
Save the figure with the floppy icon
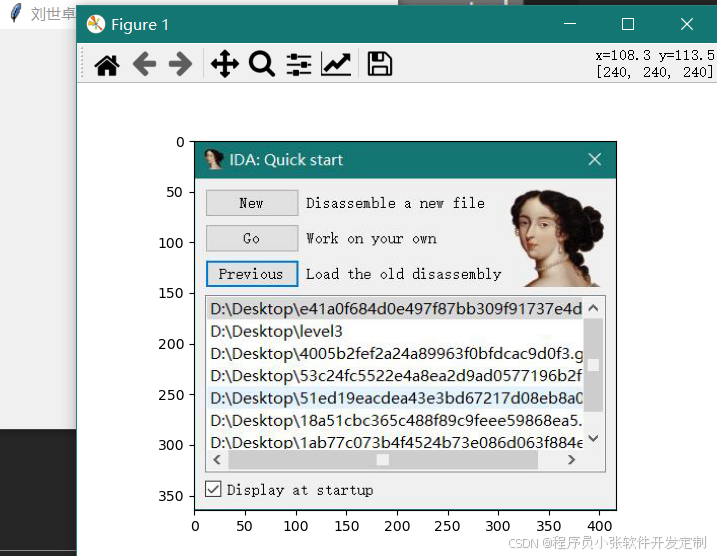pyautogui.click(x=380, y=64)
